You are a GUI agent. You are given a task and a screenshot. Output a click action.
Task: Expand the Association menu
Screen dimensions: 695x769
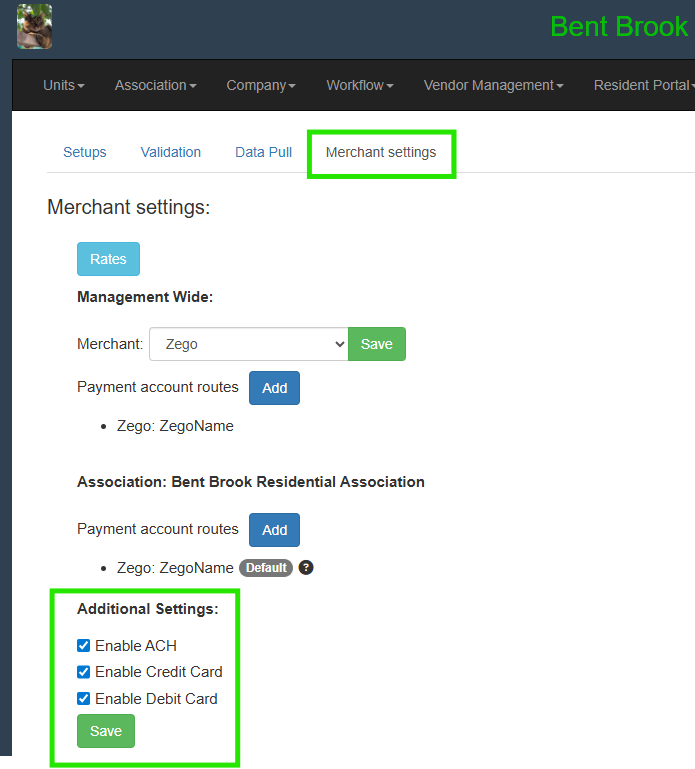click(155, 86)
